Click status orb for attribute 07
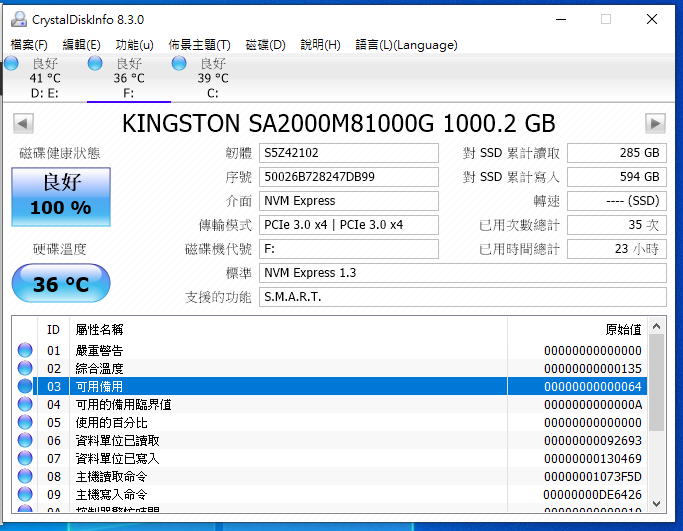The width and height of the screenshot is (683, 531). tap(25, 458)
